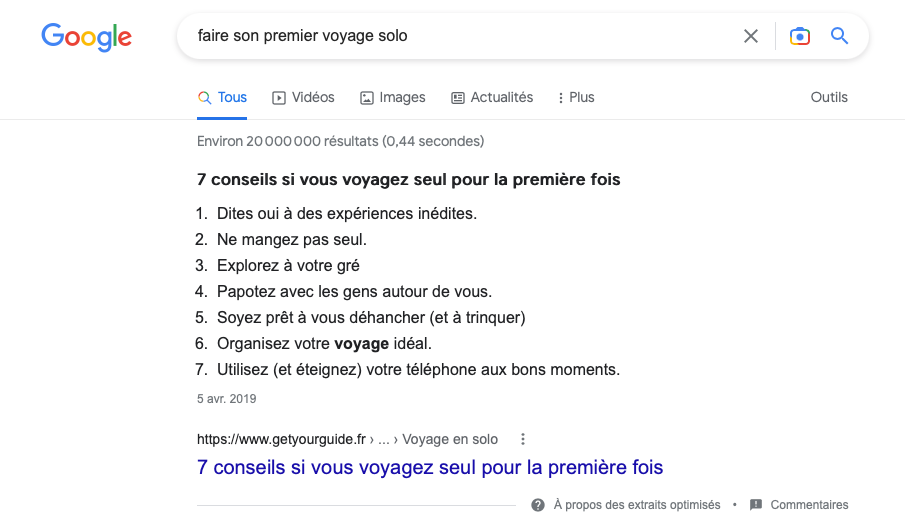Click the Images picture icon
Image resolution: width=905 pixels, height=530 pixels.
coord(367,98)
